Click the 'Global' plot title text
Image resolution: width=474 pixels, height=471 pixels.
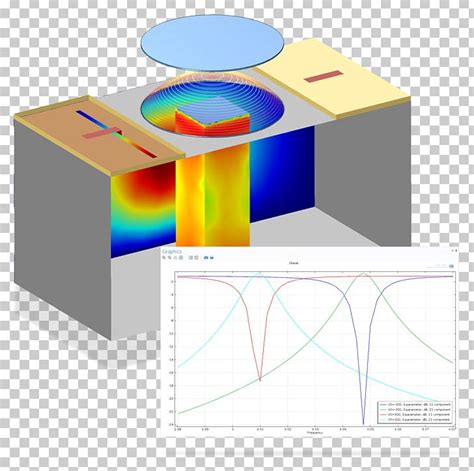[x=294, y=263]
